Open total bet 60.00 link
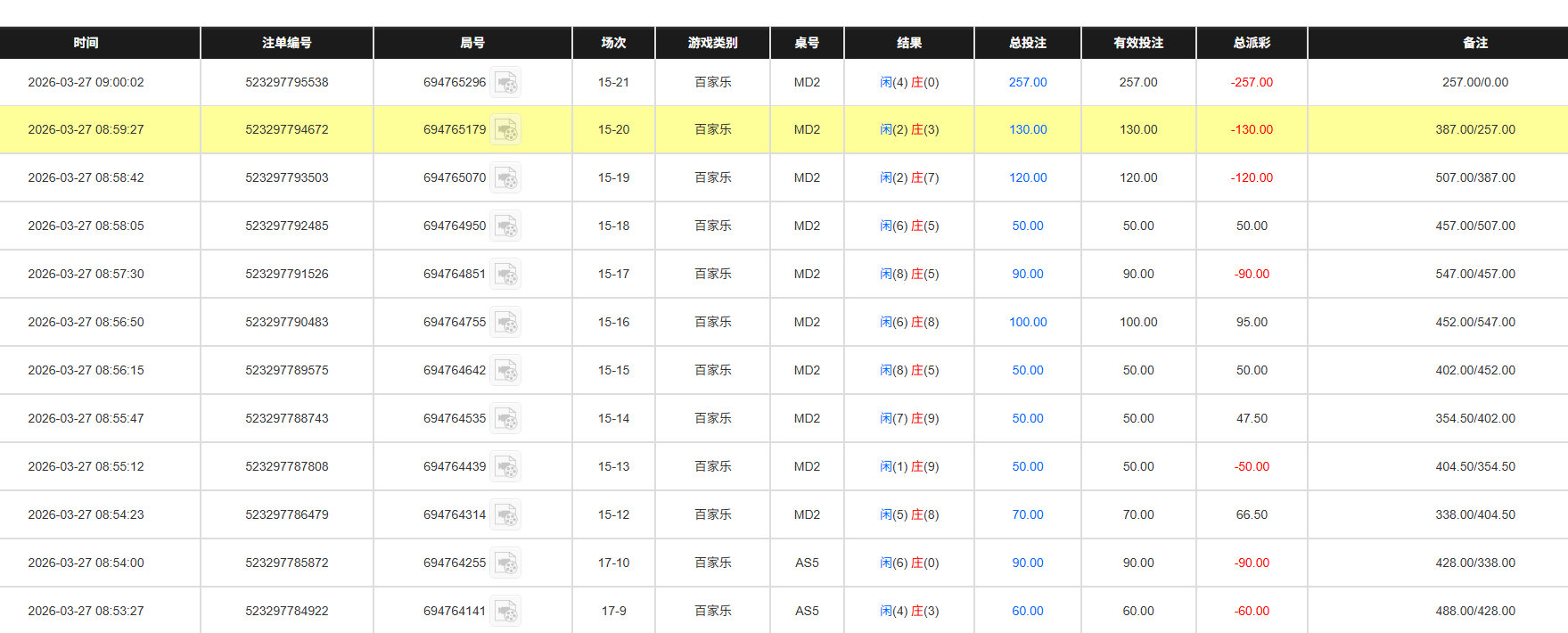 (x=1028, y=611)
